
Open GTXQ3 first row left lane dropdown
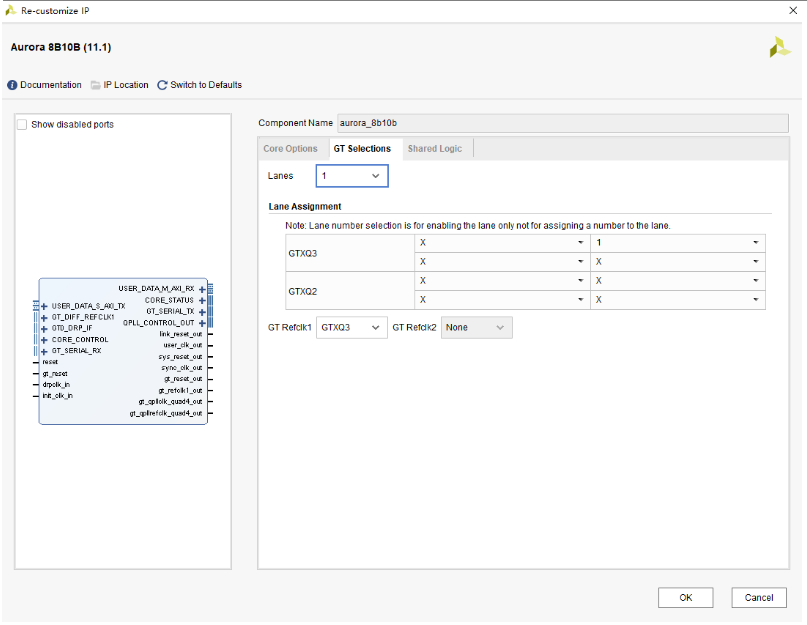(x=502, y=243)
